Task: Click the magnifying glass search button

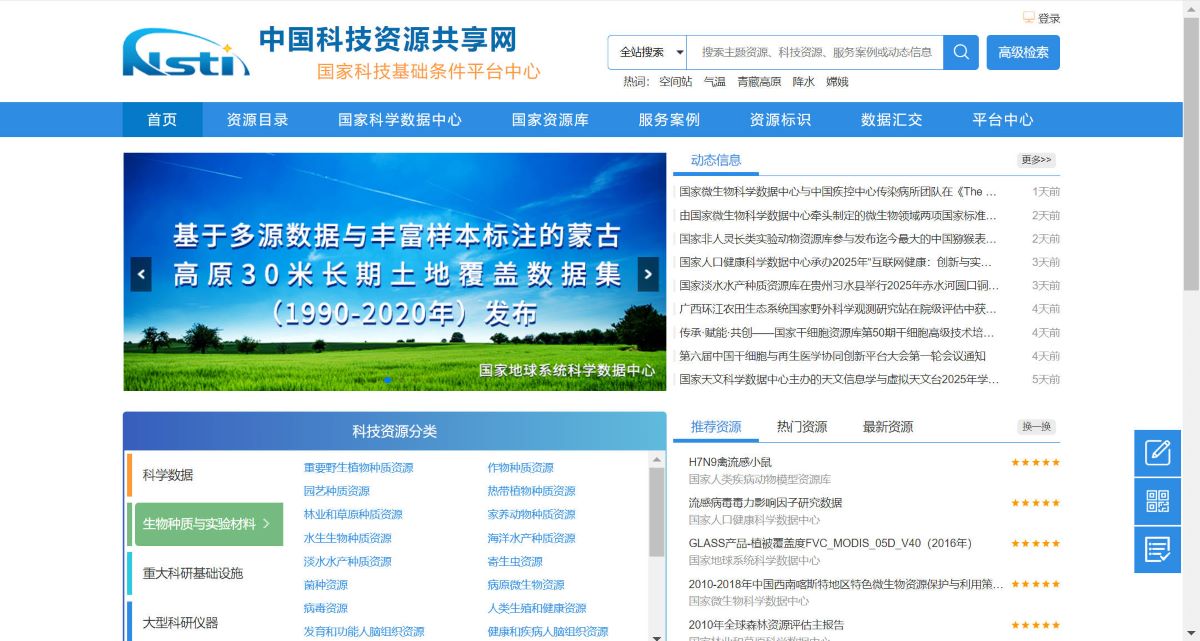Action: click(x=960, y=52)
